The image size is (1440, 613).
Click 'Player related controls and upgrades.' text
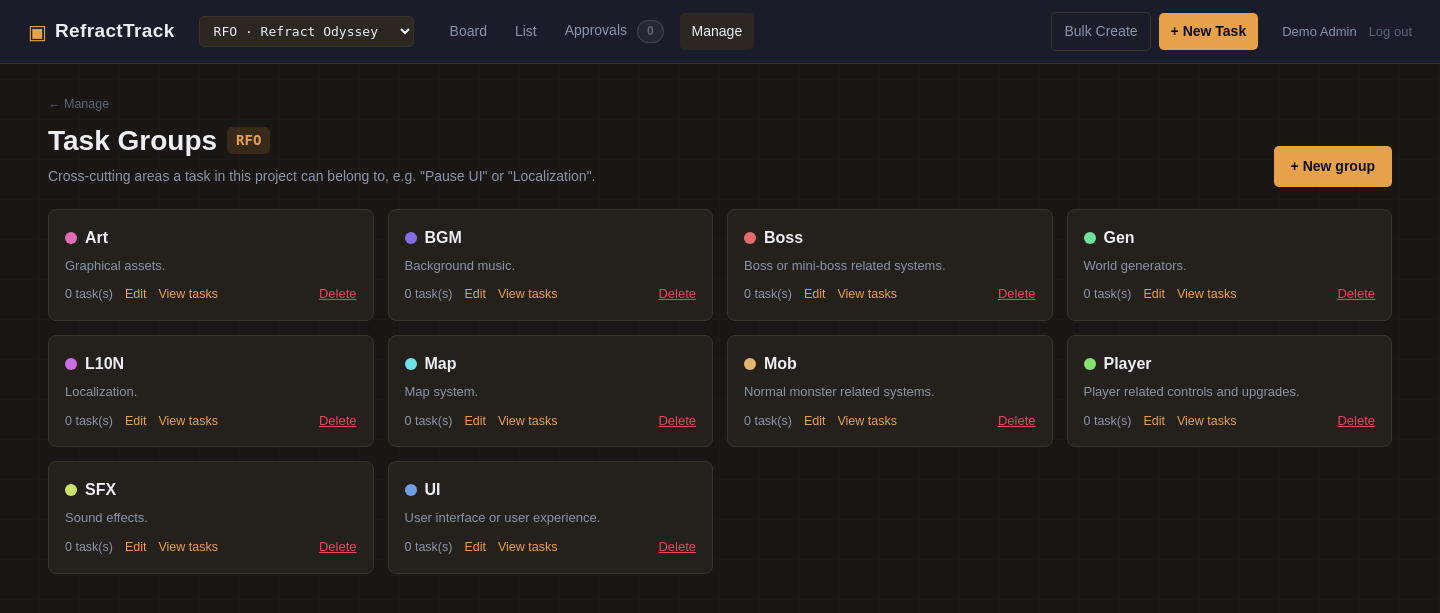1192,392
